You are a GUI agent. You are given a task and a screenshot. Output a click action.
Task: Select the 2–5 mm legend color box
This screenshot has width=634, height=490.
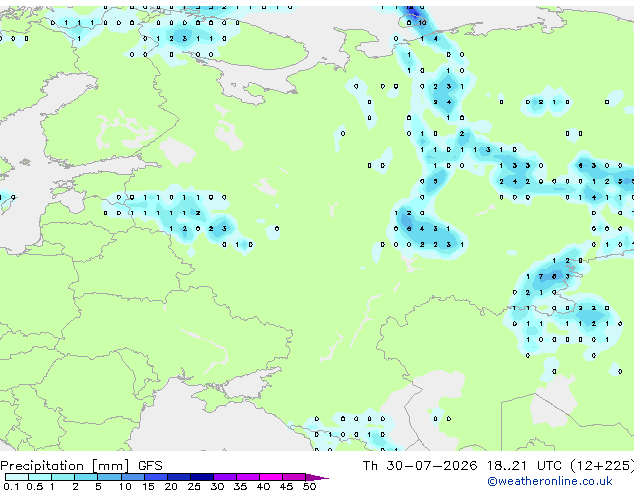point(86,477)
